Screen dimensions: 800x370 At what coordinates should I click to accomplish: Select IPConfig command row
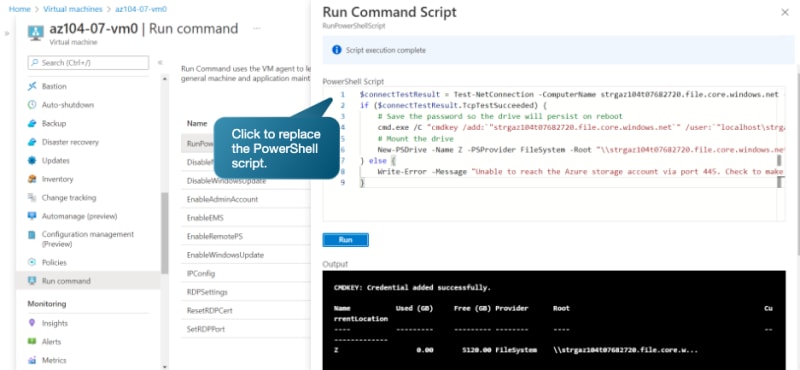(246, 274)
